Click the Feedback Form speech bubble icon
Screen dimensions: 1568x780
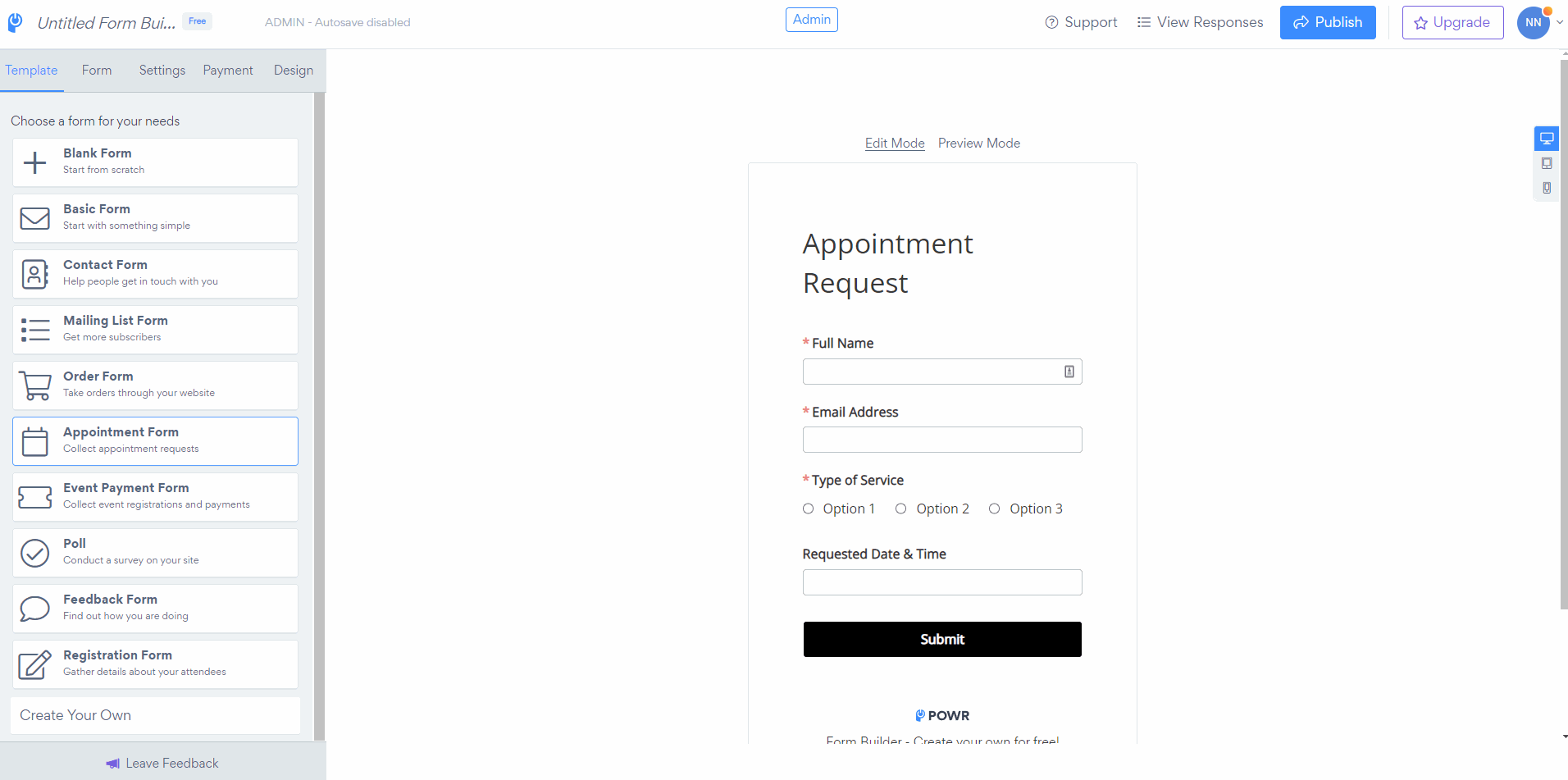click(35, 609)
